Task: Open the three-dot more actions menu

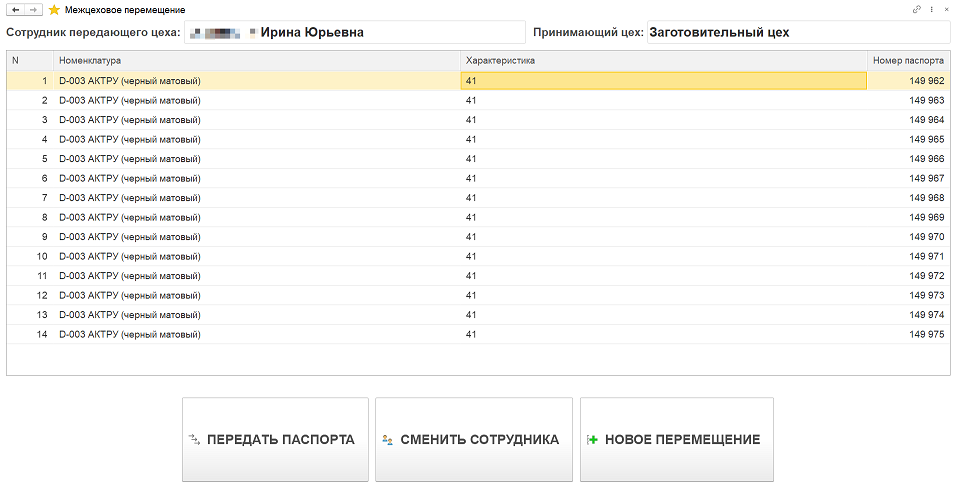Action: pyautogui.click(x=932, y=9)
